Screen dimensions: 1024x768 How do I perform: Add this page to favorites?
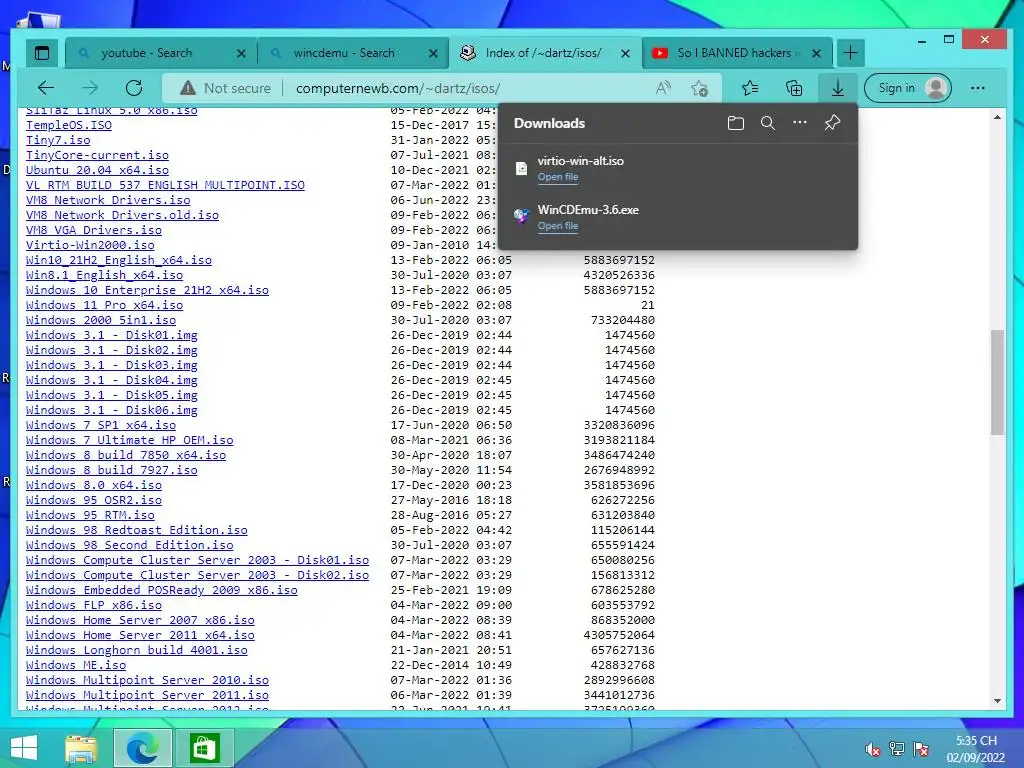pyautogui.click(x=699, y=88)
